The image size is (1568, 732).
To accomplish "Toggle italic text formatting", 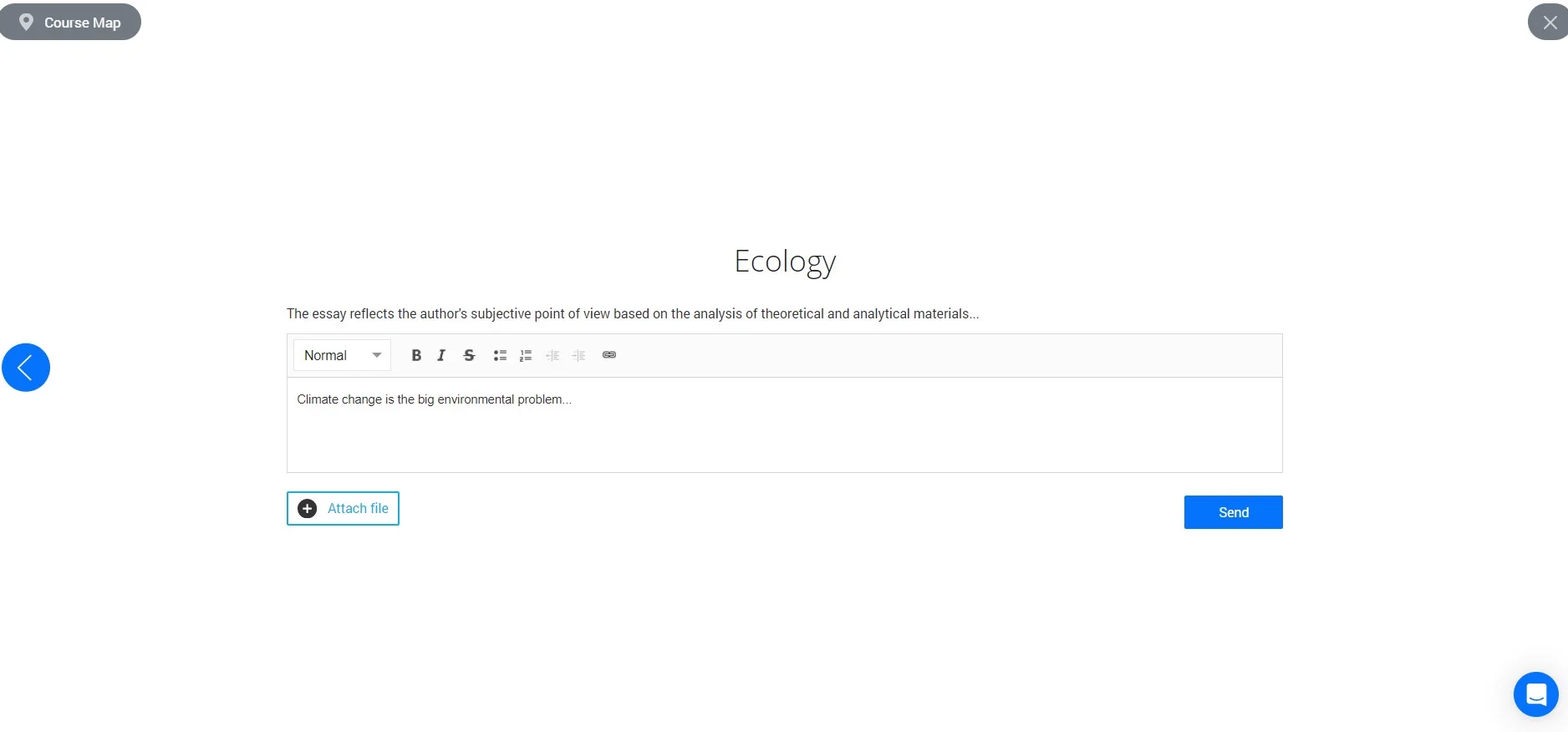I will tap(441, 355).
